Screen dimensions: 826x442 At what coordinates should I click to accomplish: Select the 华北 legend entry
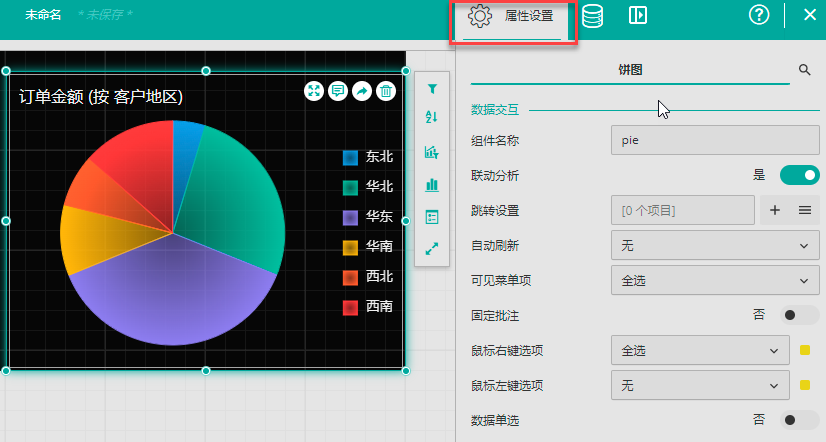(368, 187)
